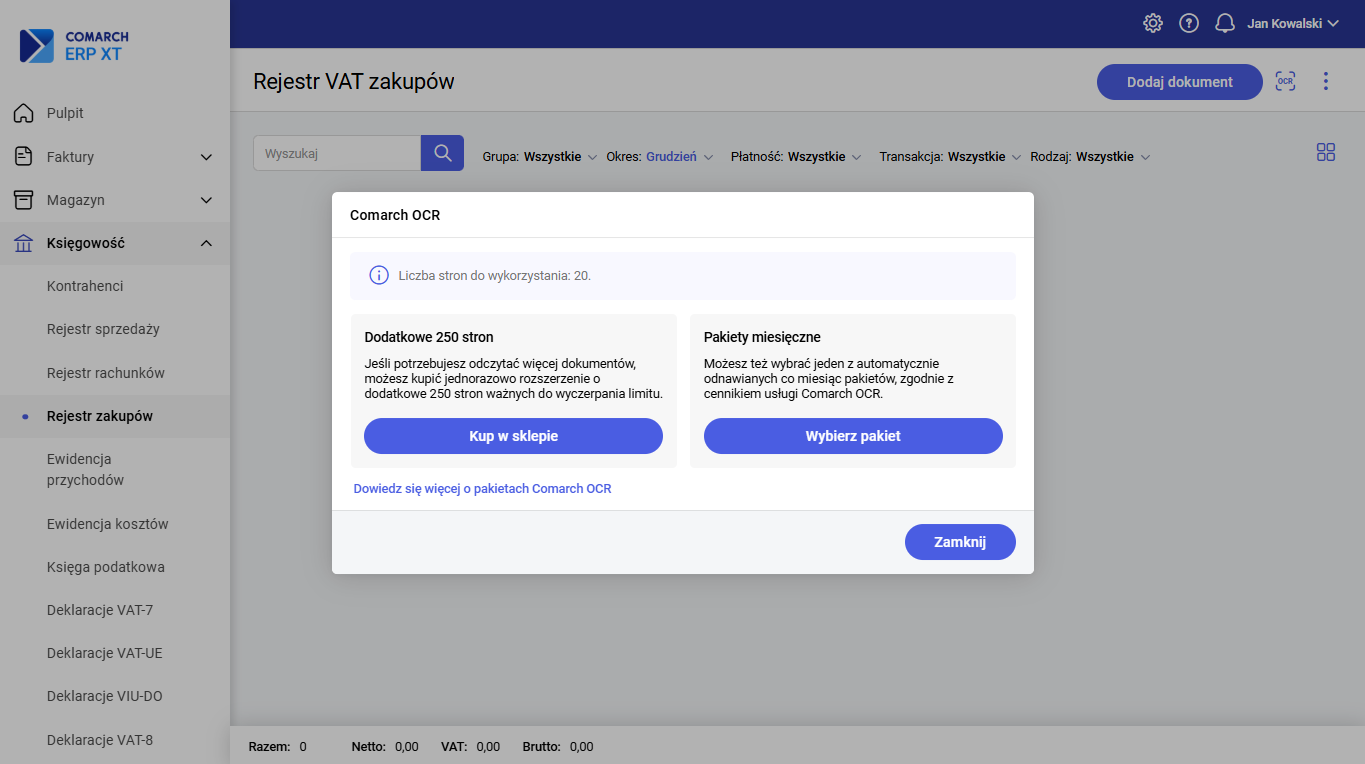Click the Wyszukaj search input field
Screen dimensions: 1365x764
(x=337, y=154)
